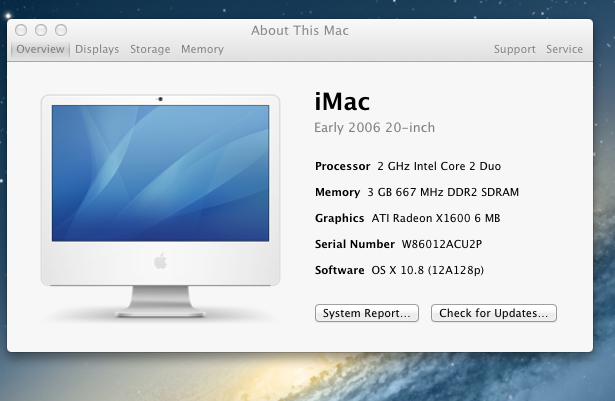Click the graphics value ATI Radeon X1600 6 MB
The width and height of the screenshot is (615, 401).
click(436, 218)
